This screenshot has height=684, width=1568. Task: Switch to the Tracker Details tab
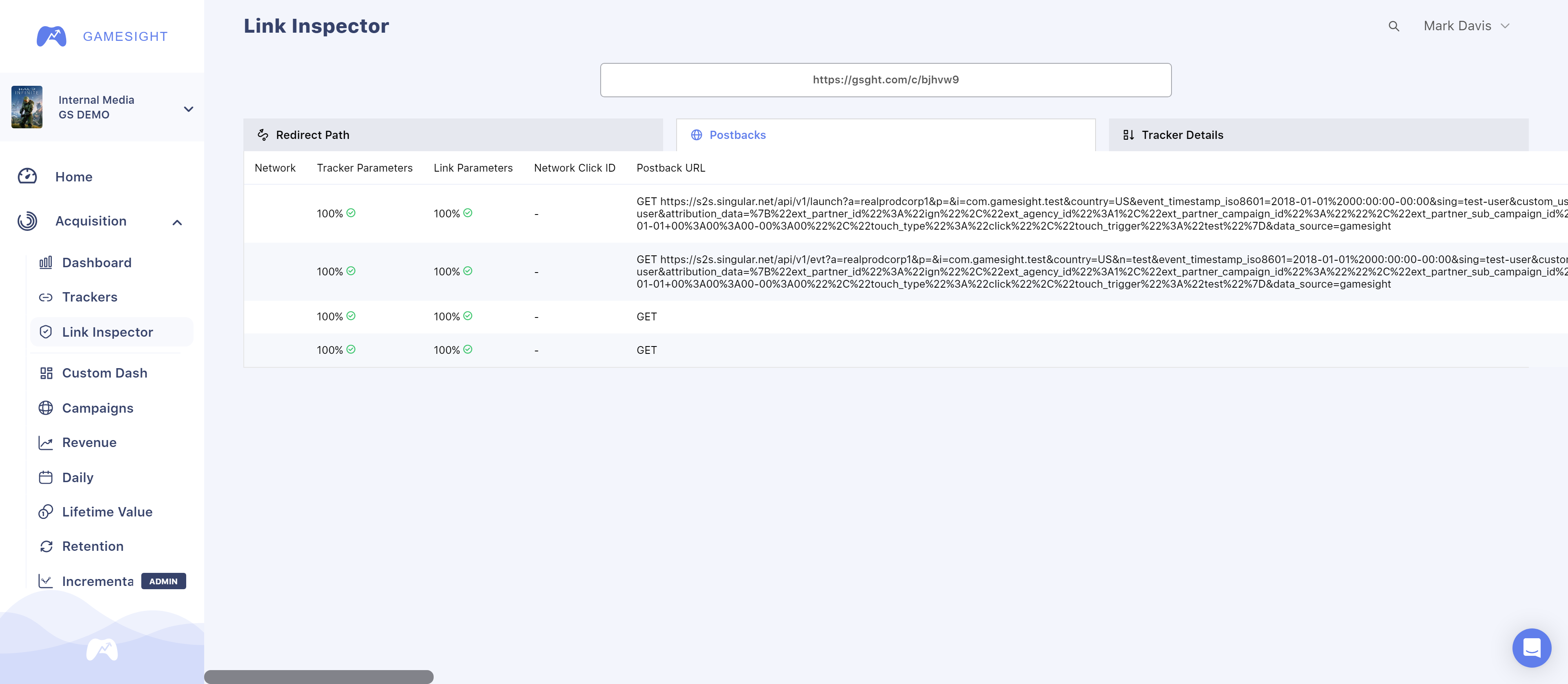[x=1319, y=134]
